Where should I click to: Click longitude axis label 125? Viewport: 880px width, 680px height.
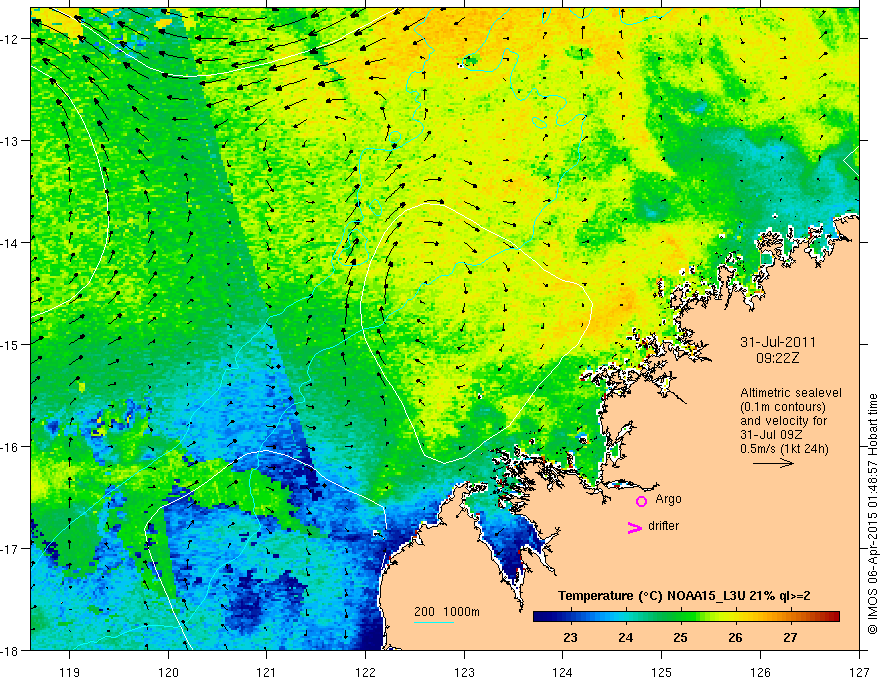click(662, 672)
